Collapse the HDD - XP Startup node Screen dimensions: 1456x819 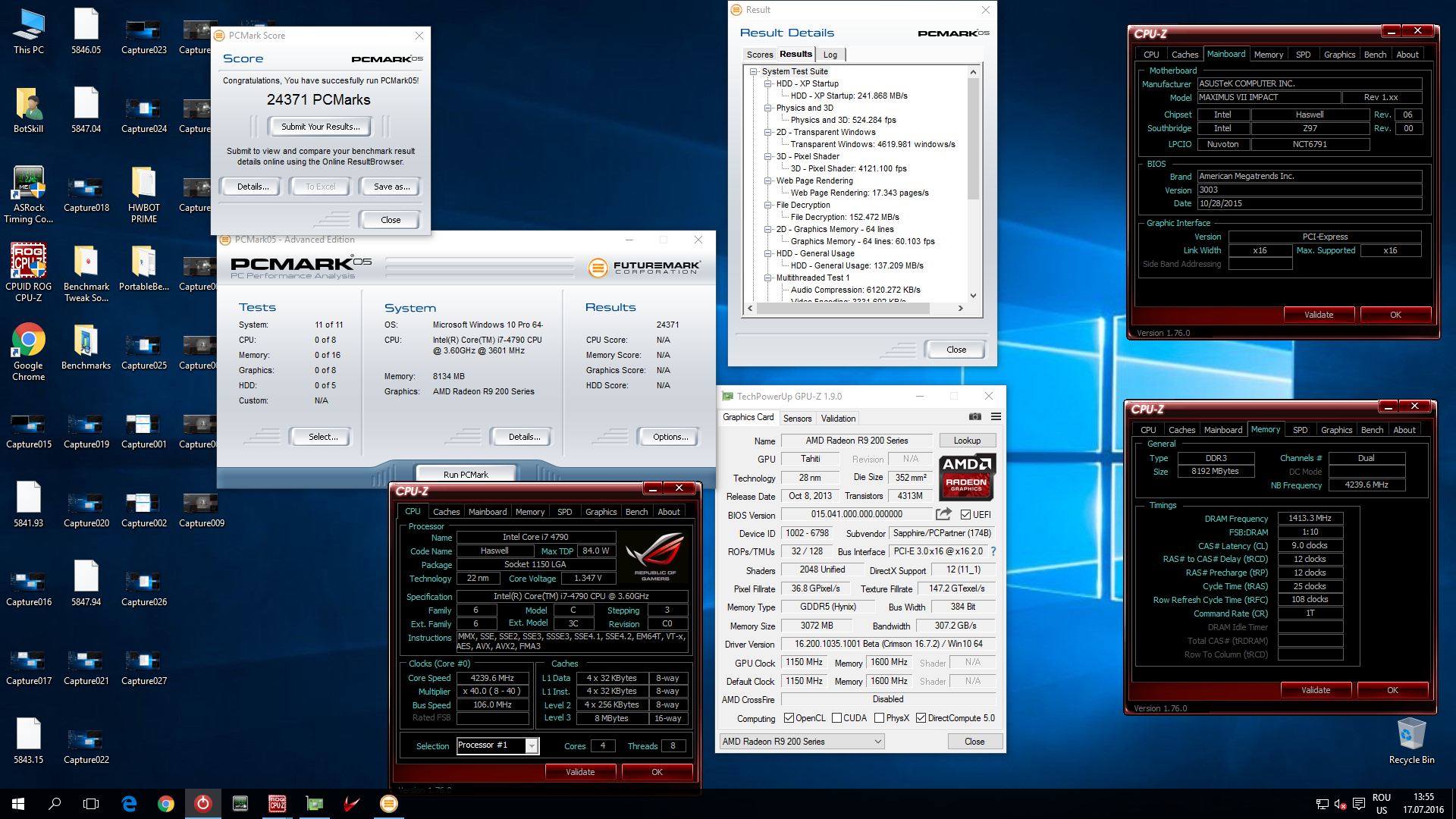[x=767, y=84]
